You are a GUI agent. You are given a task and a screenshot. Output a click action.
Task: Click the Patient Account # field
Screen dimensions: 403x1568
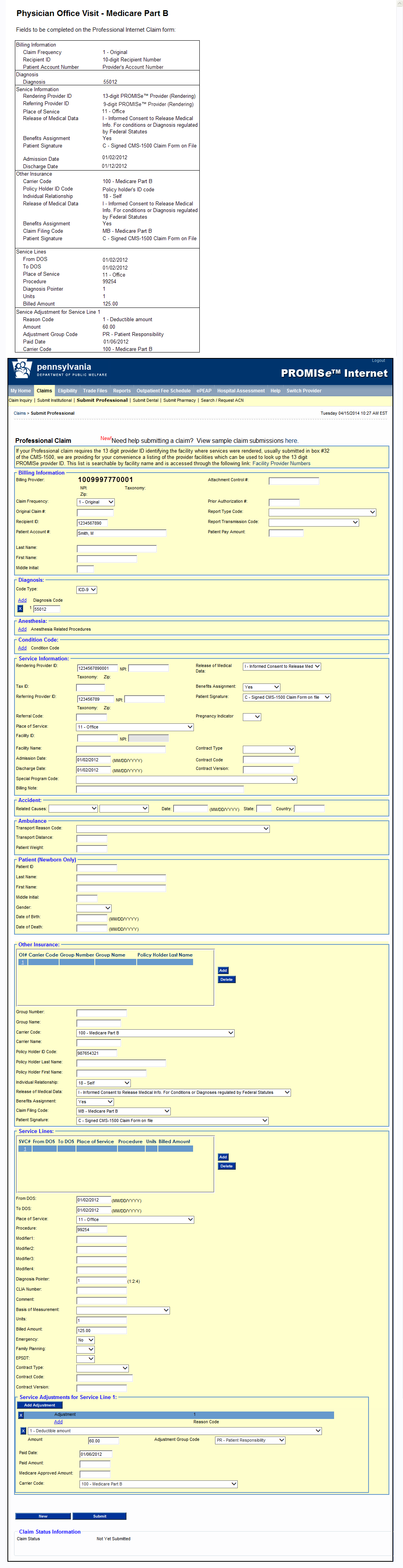[x=121, y=533]
